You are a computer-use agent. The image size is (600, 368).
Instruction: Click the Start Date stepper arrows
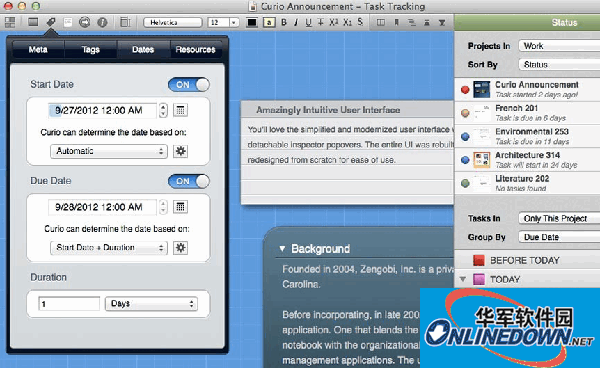[163, 111]
